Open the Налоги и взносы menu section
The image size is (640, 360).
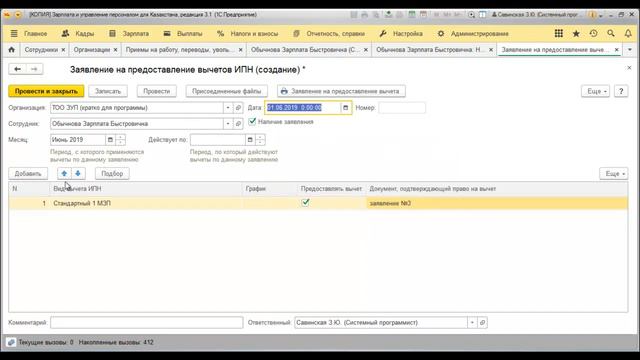click(x=254, y=33)
